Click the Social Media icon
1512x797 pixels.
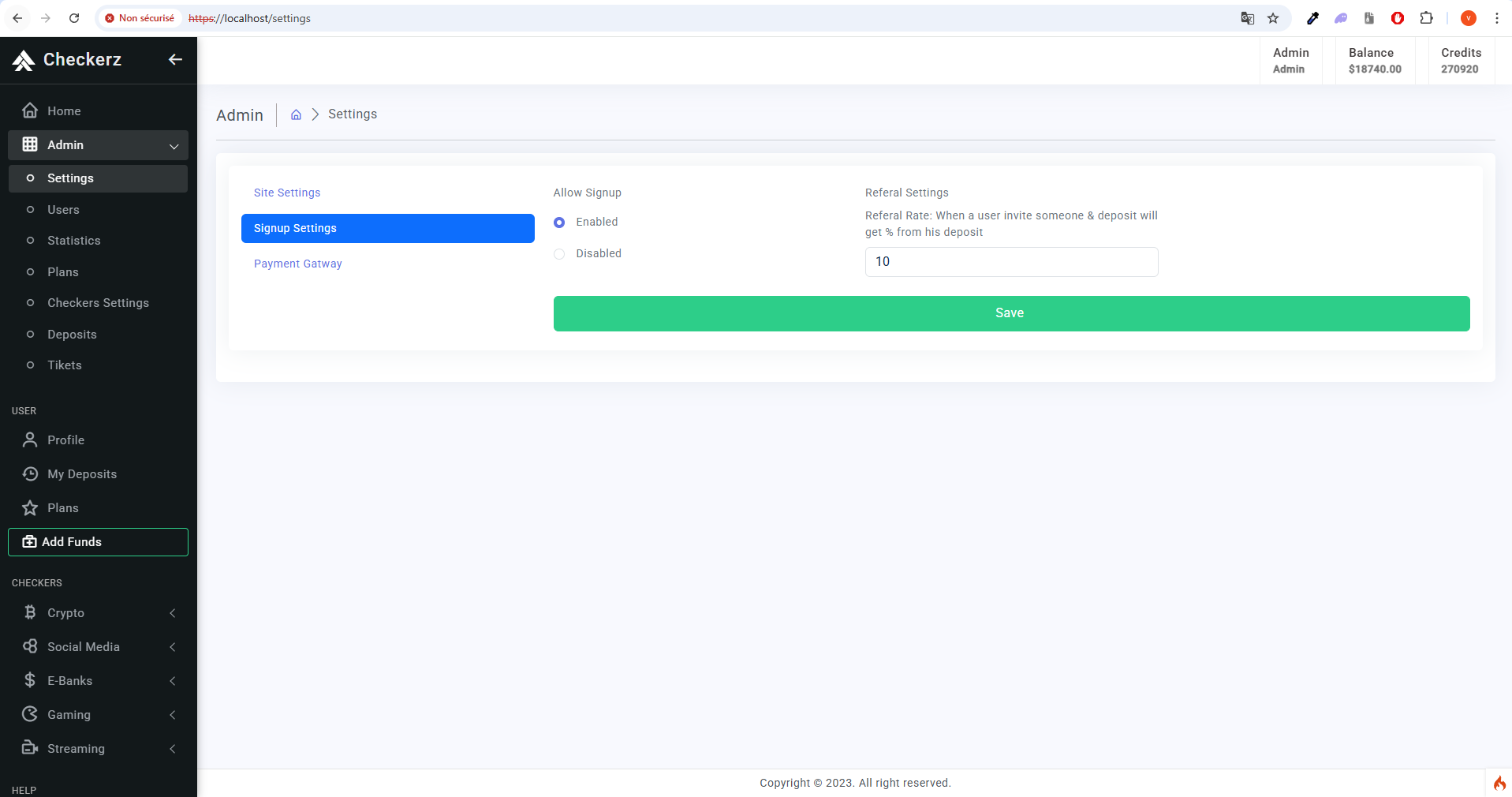coord(30,646)
